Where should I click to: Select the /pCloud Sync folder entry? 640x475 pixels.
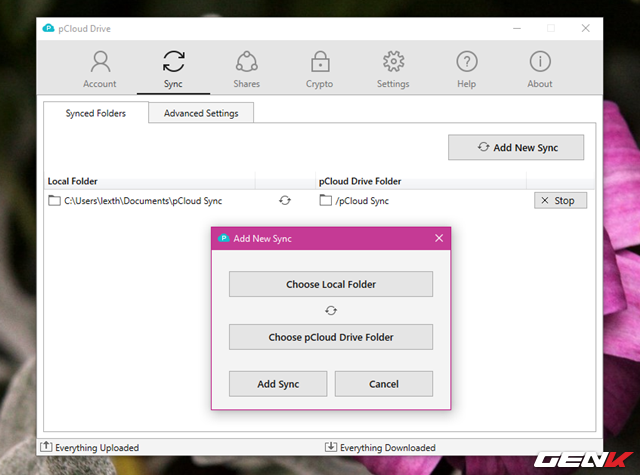362,201
